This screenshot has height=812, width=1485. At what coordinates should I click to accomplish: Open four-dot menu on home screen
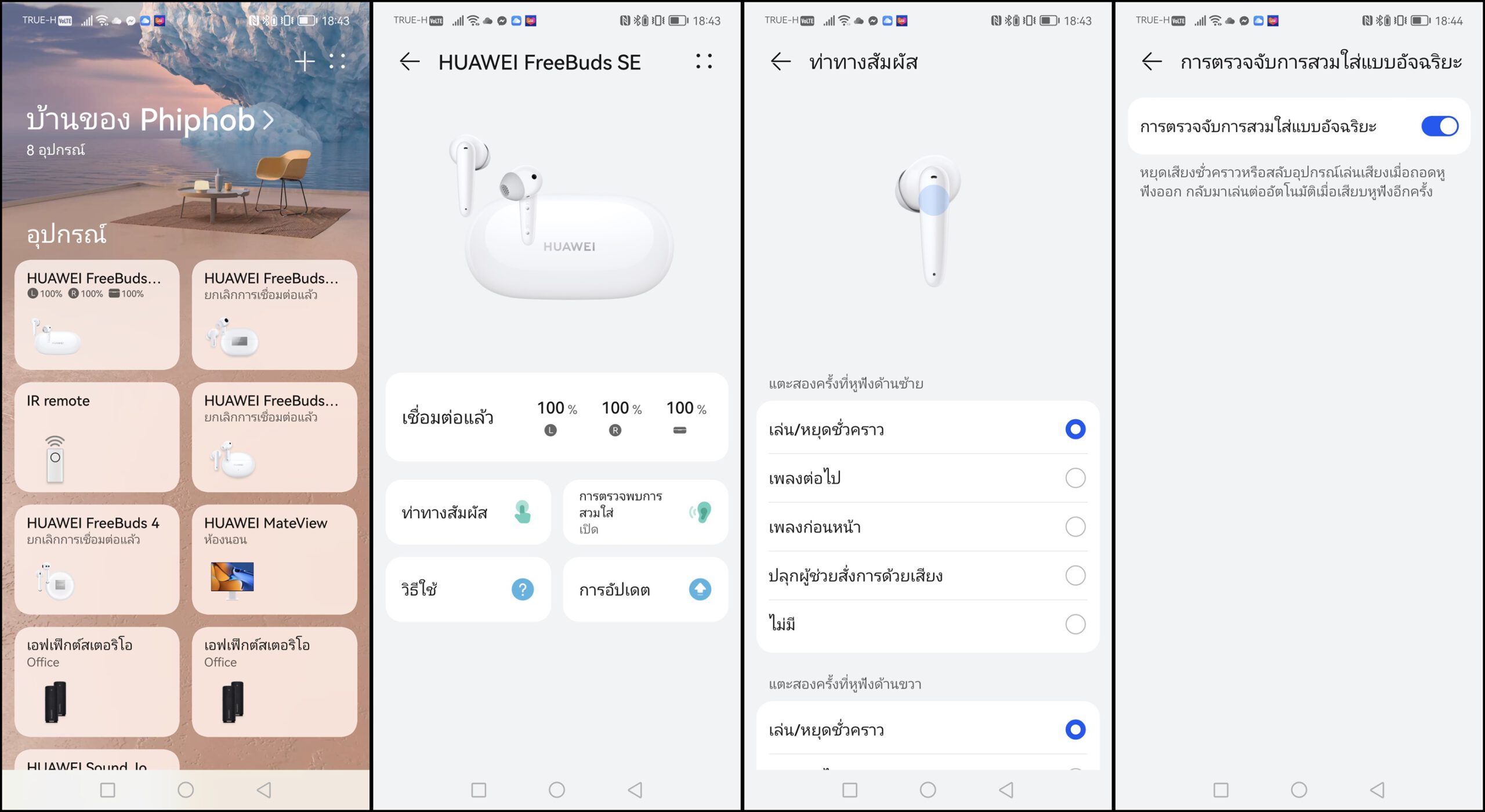[x=337, y=61]
